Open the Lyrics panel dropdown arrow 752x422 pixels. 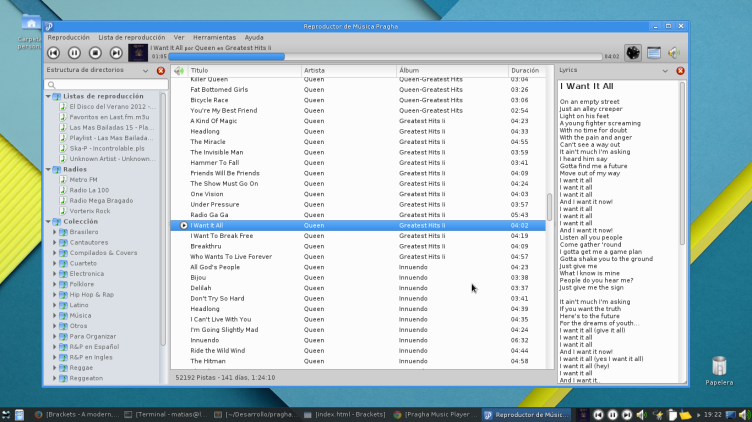[667, 71]
